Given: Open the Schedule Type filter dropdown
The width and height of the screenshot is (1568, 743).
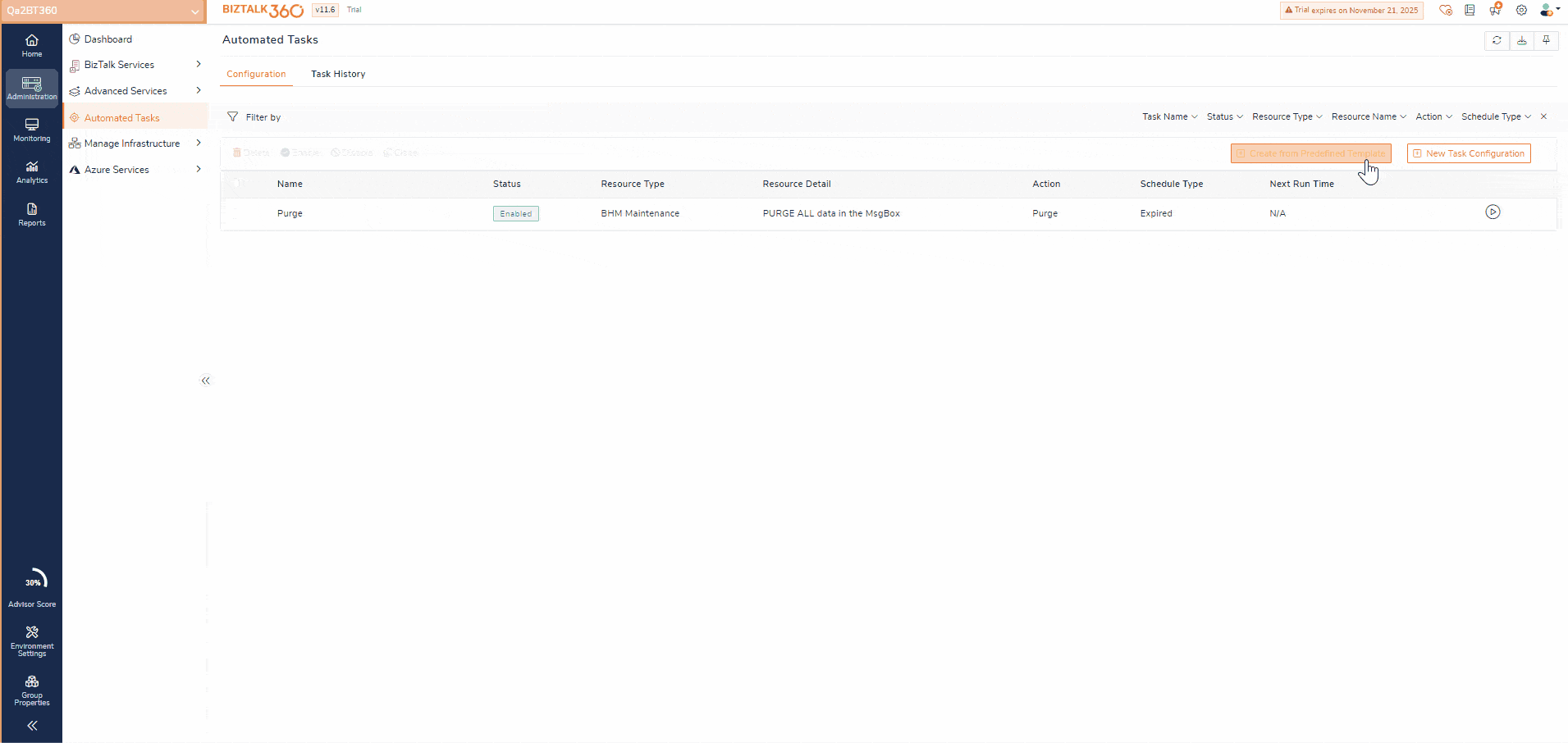Looking at the screenshot, I should pyautogui.click(x=1495, y=117).
